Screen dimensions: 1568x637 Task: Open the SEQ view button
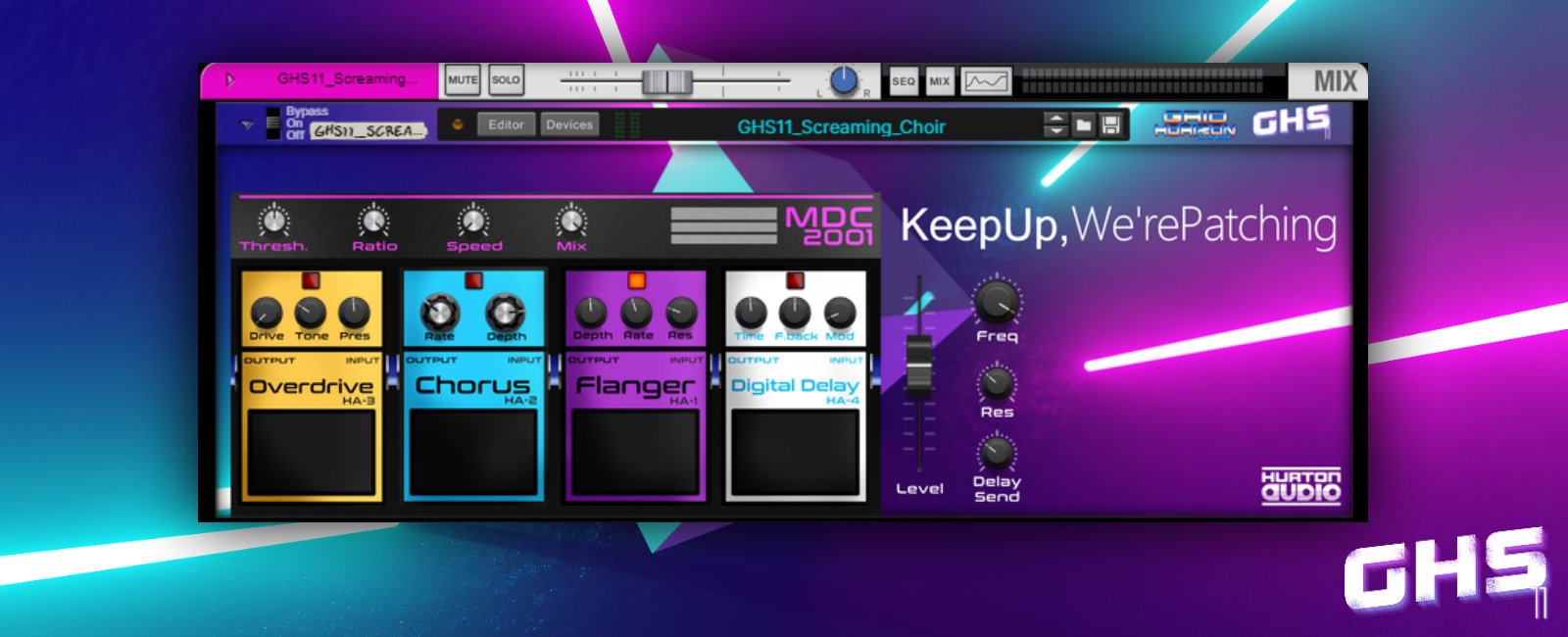903,81
